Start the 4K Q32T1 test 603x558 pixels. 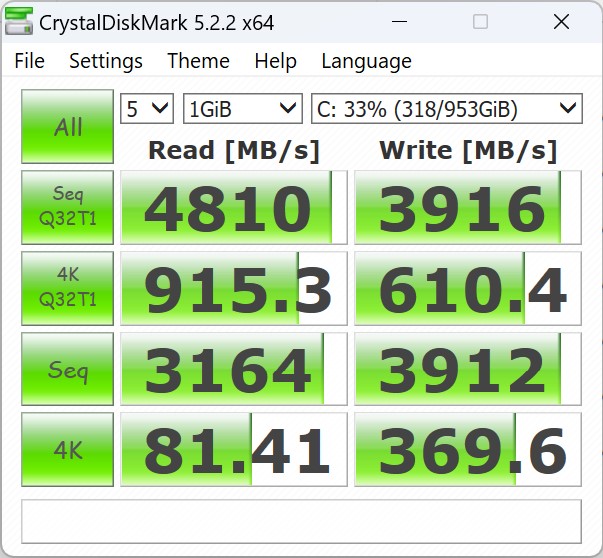[67, 288]
